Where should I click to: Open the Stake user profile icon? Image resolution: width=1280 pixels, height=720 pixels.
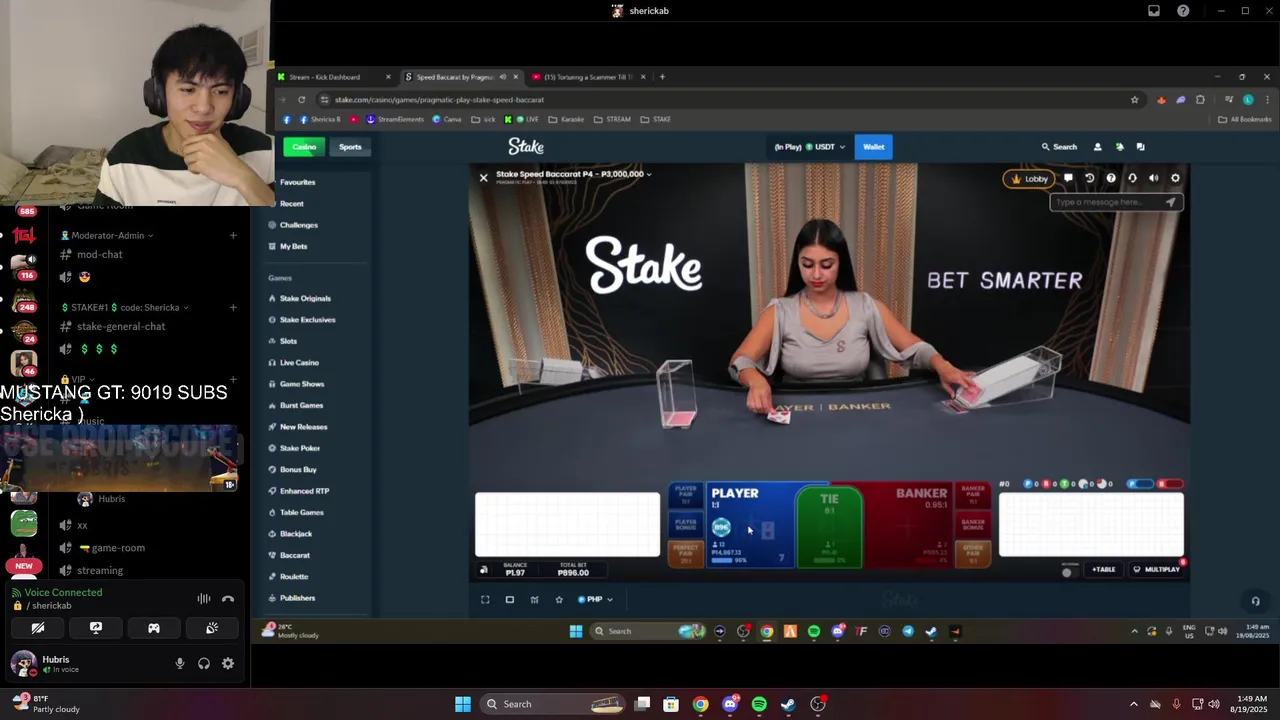1097,147
